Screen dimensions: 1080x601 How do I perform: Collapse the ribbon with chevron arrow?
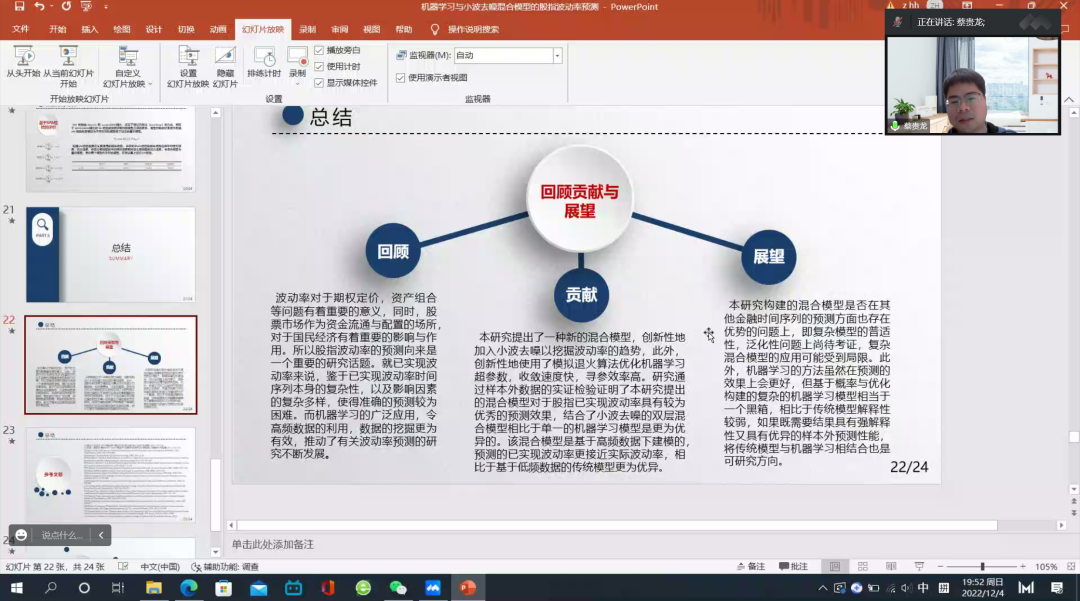(x=1069, y=100)
